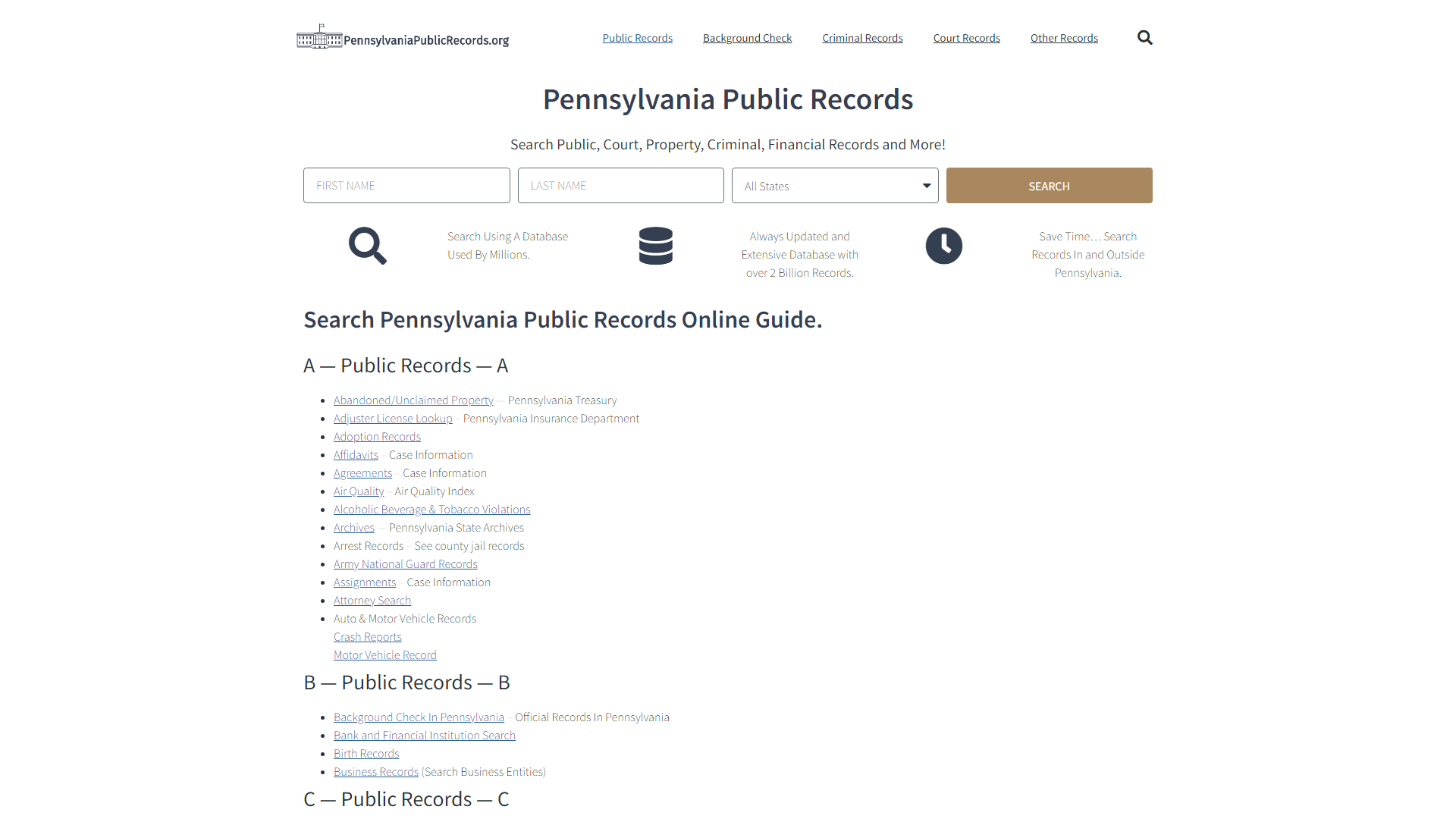Click the brown SEARCH button
Screen dimensions: 1456x819
pyautogui.click(x=1050, y=186)
